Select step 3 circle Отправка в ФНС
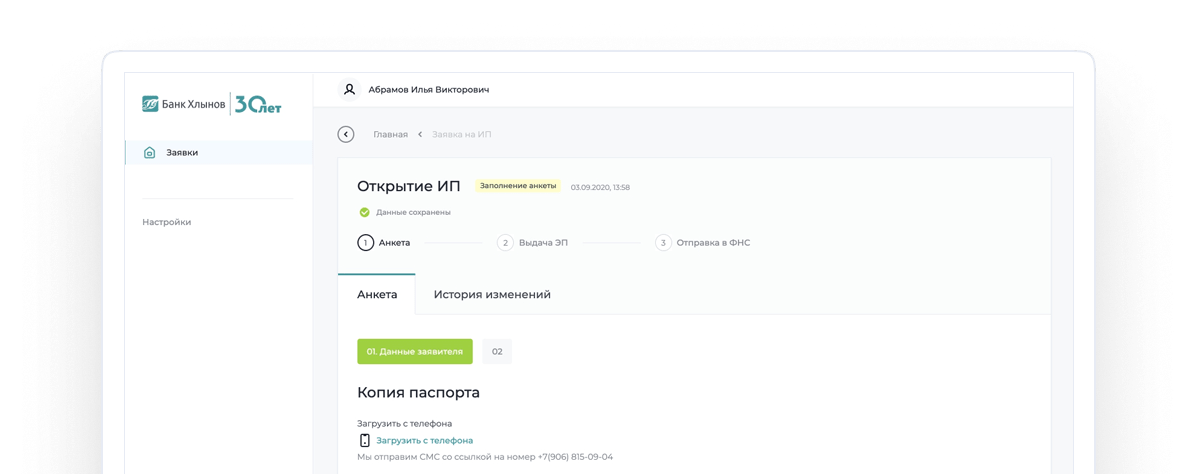This screenshot has height=474, width=1197. coord(663,243)
